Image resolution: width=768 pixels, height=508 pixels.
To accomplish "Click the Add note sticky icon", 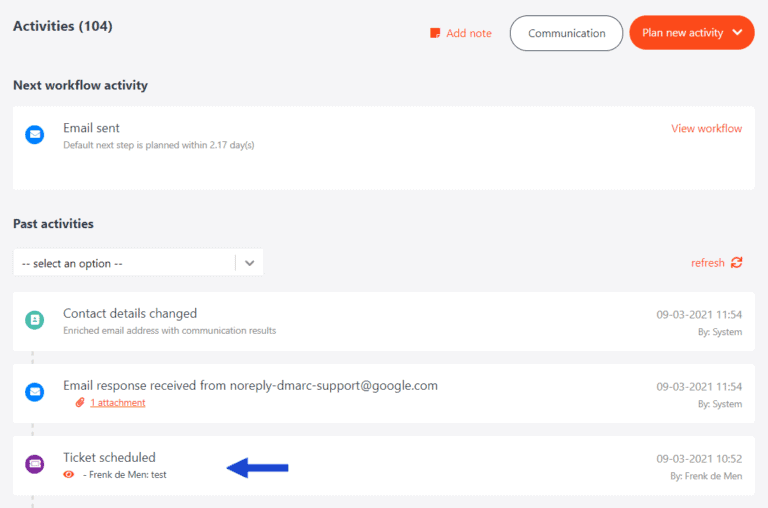I will point(435,33).
